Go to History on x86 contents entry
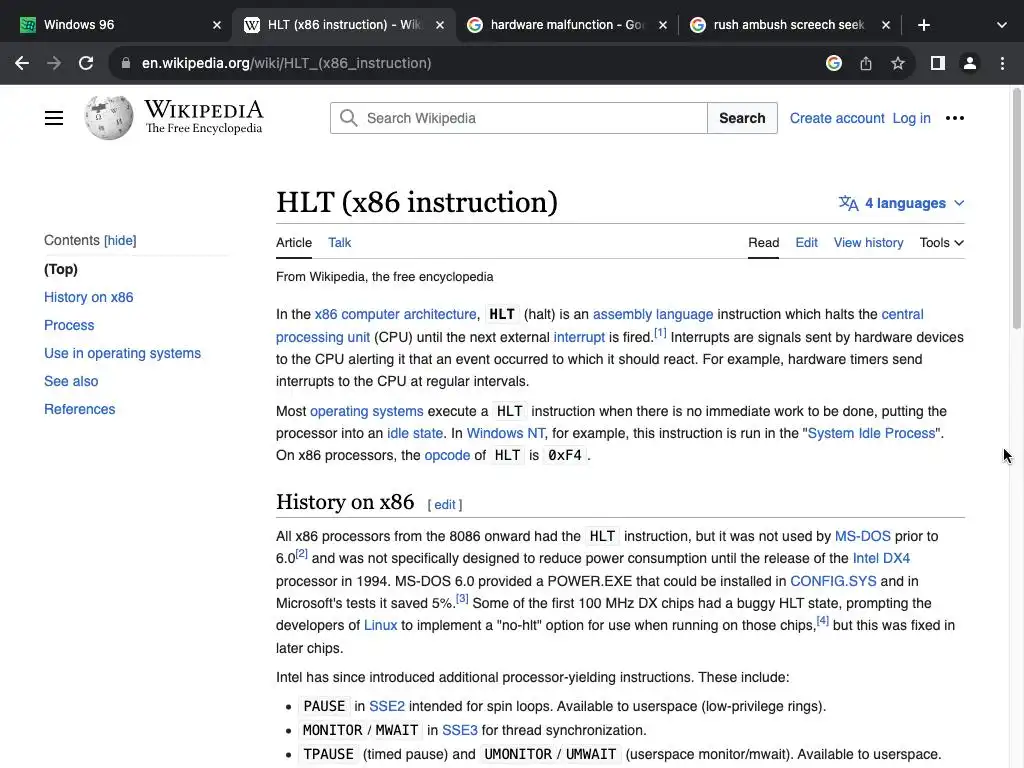 pyautogui.click(x=88, y=297)
